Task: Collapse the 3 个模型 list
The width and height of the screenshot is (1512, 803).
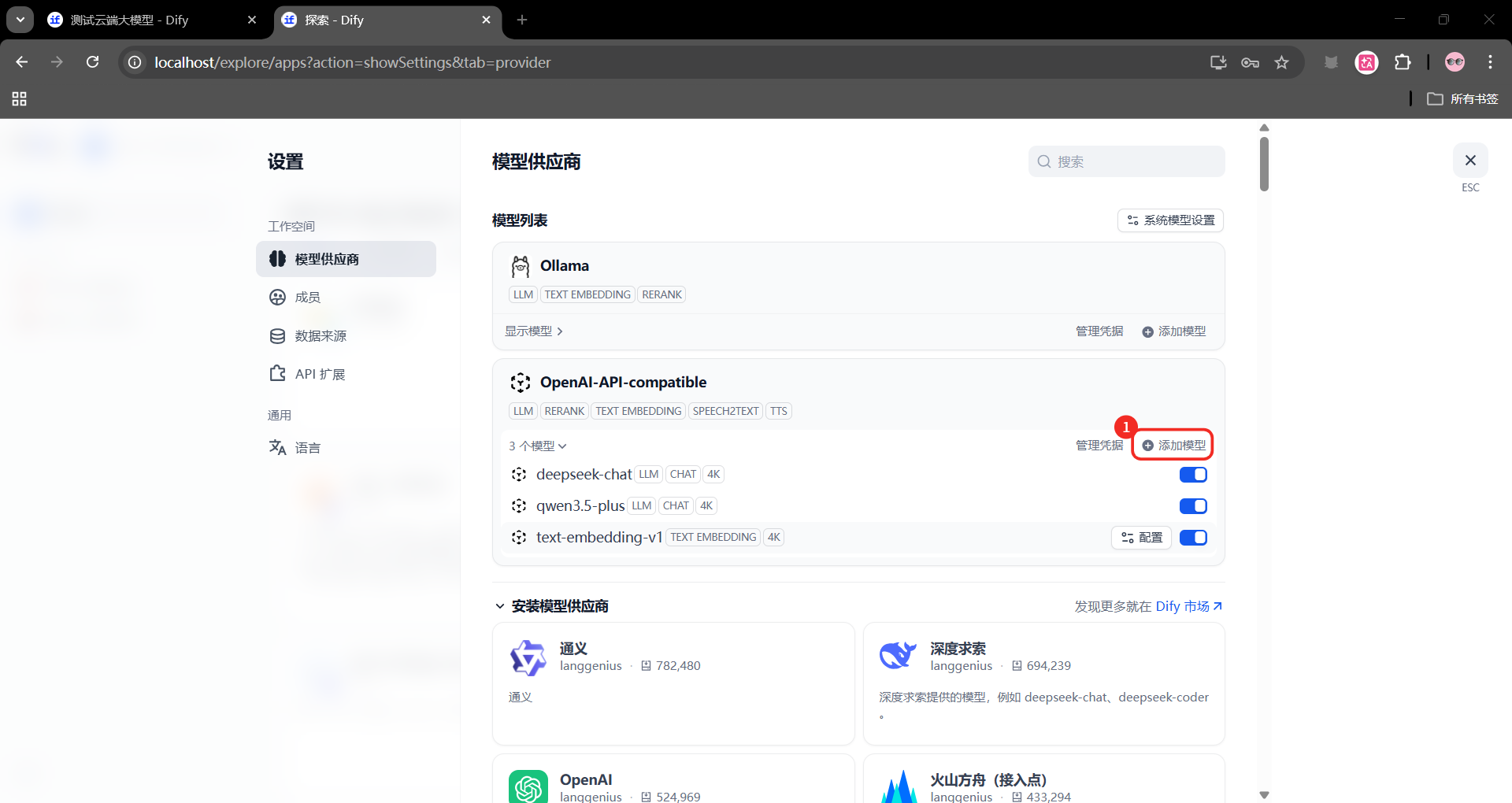Action: (x=538, y=446)
